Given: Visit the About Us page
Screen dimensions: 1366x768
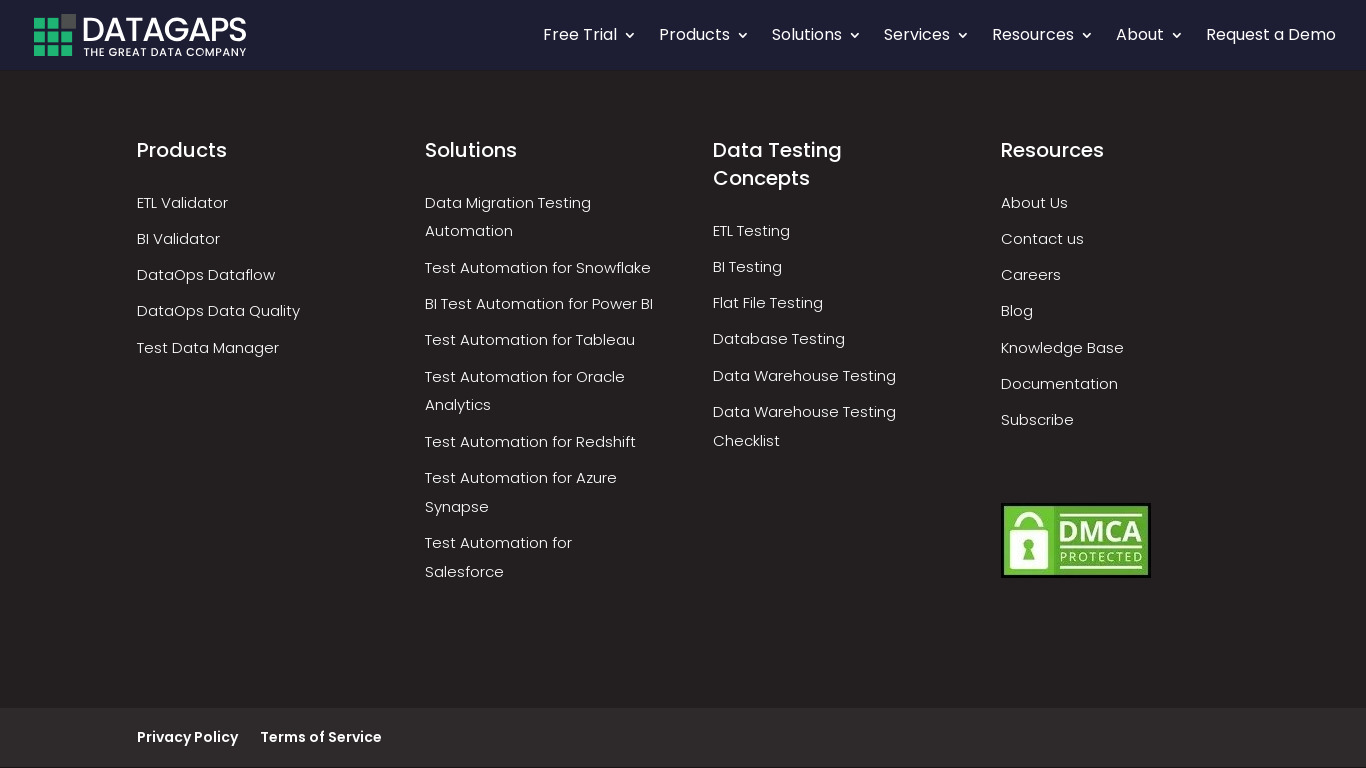Looking at the screenshot, I should point(1034,203).
